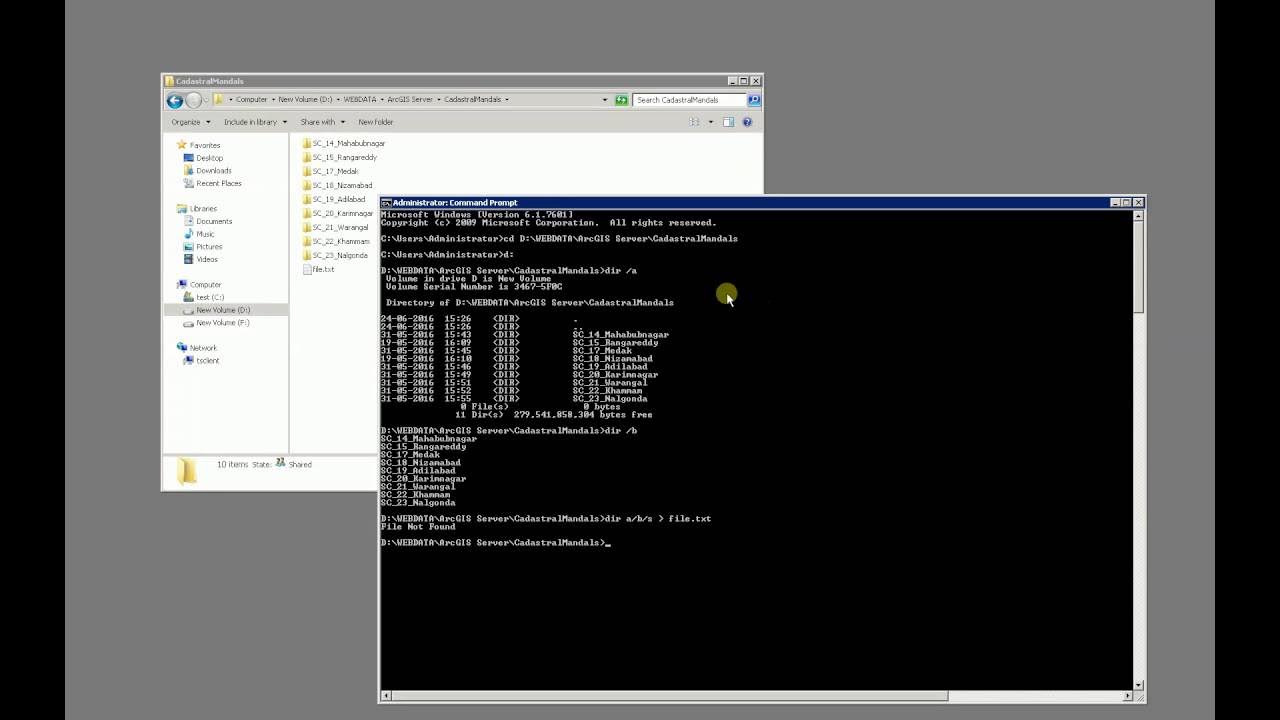Click New Volume (D:) breadcrumb segment
1280x720 pixels.
305,100
